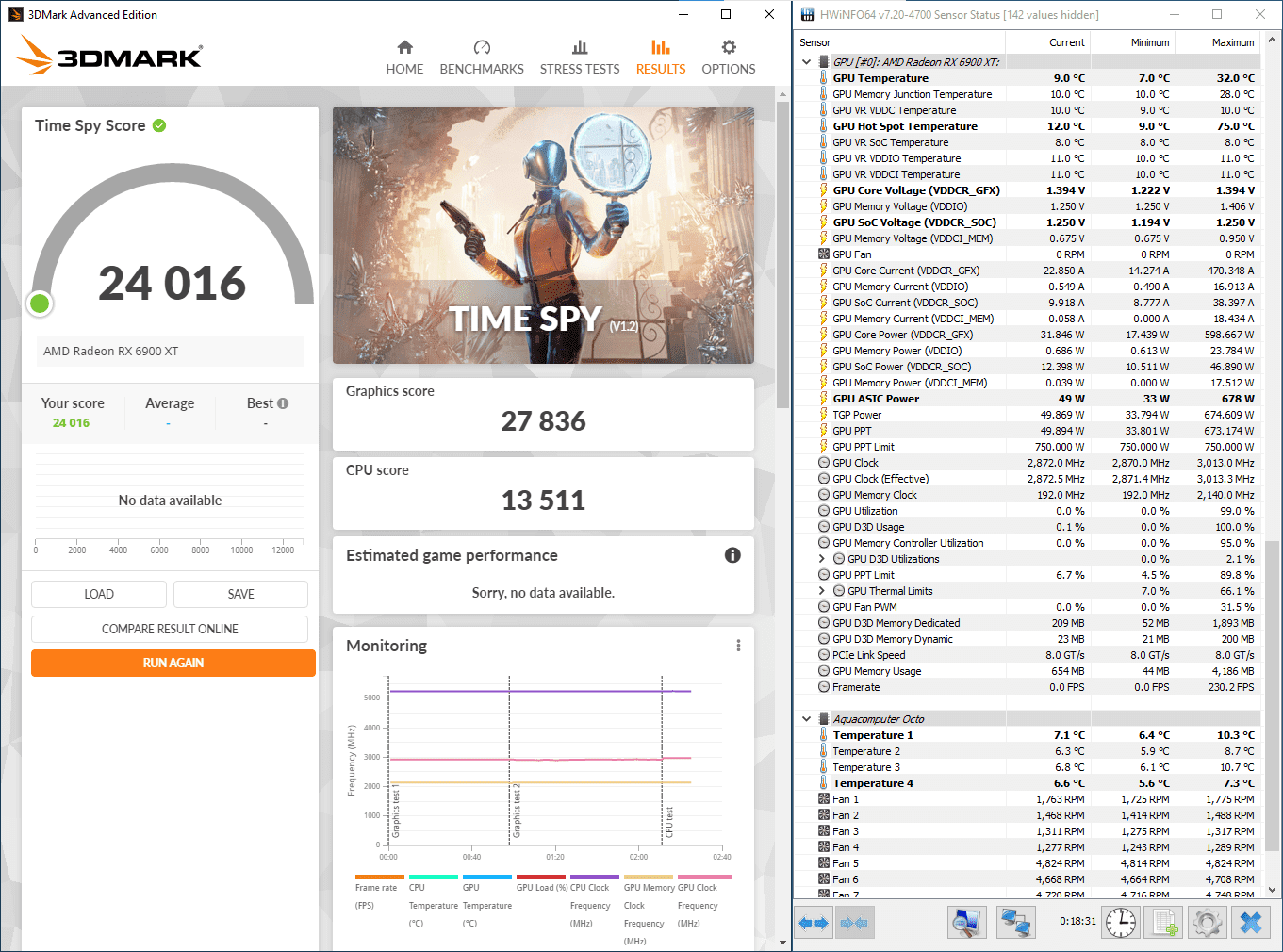The height and width of the screenshot is (952, 1283).
Task: Select the RESULTS tab
Action: click(x=661, y=57)
